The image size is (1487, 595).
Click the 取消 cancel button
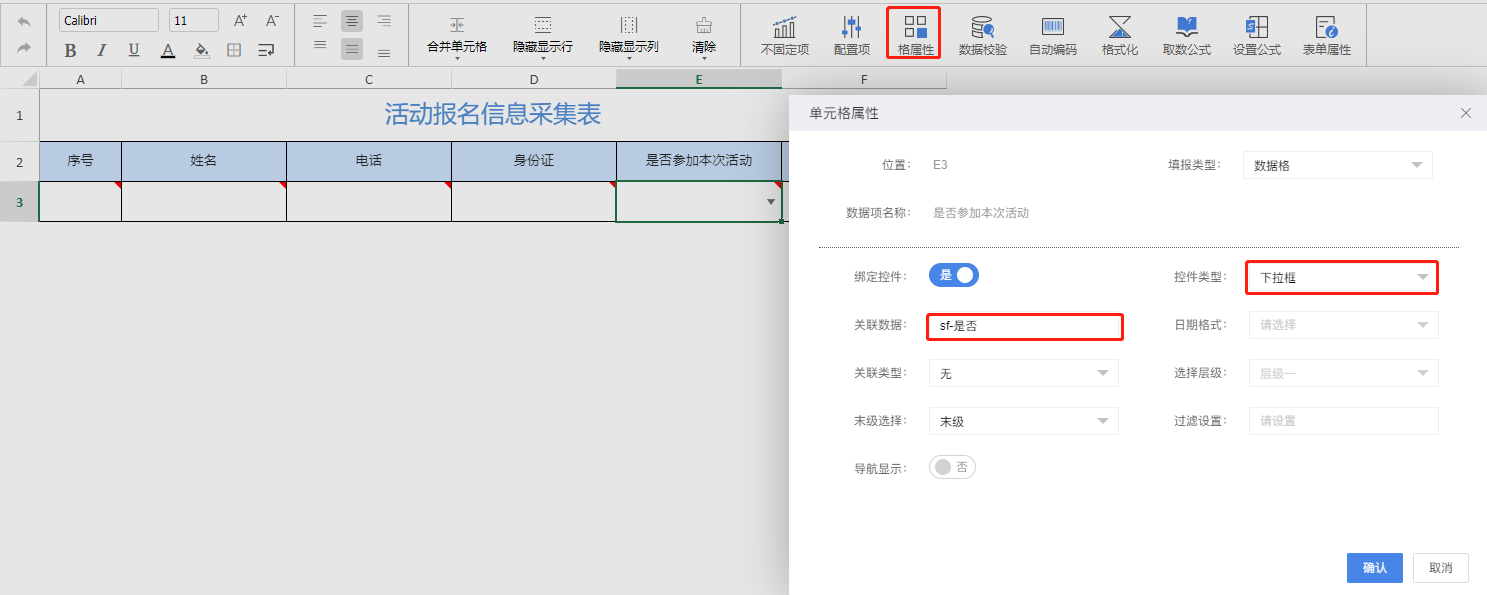pyautogui.click(x=1440, y=568)
